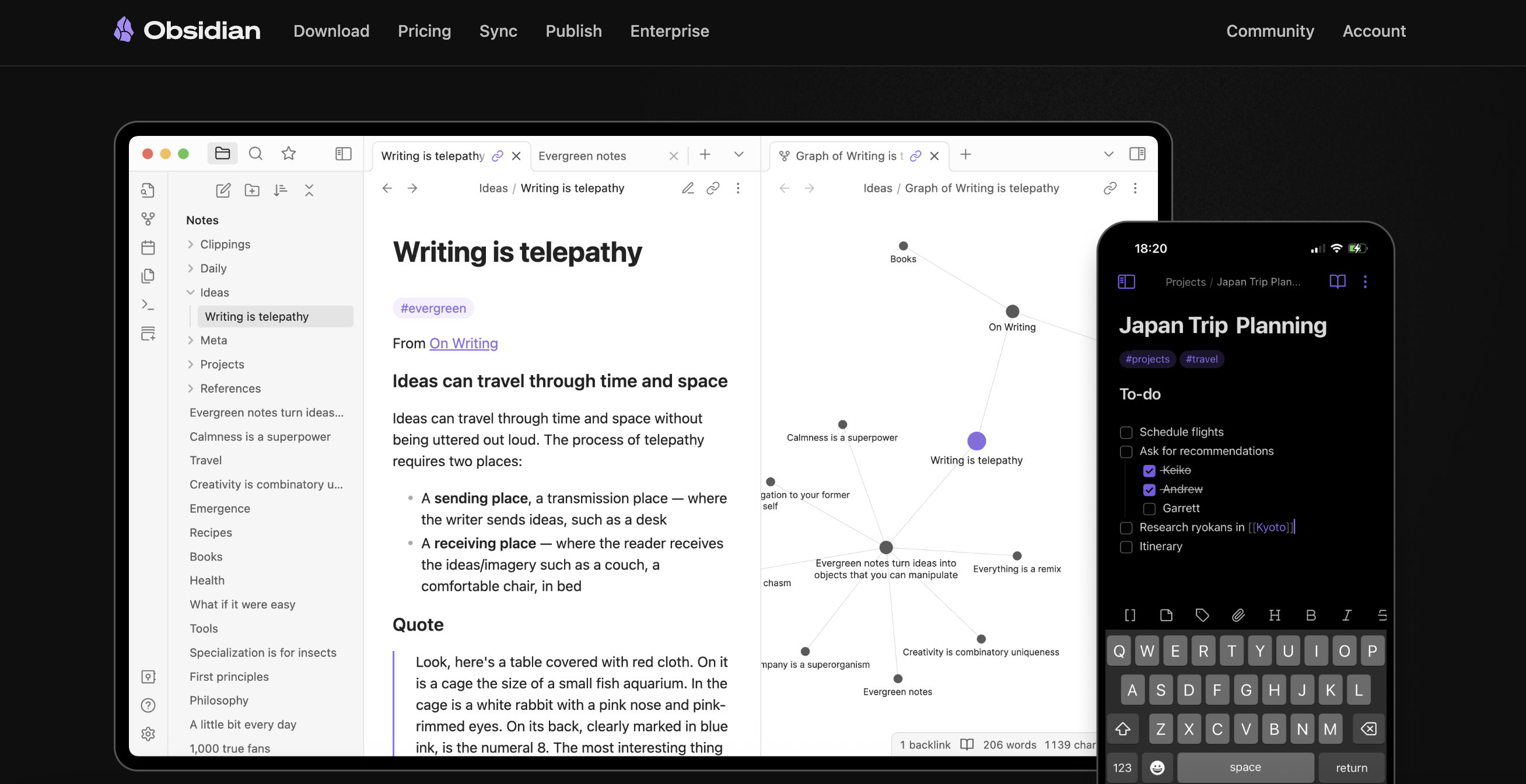Open daily note calendar icon

click(x=148, y=247)
